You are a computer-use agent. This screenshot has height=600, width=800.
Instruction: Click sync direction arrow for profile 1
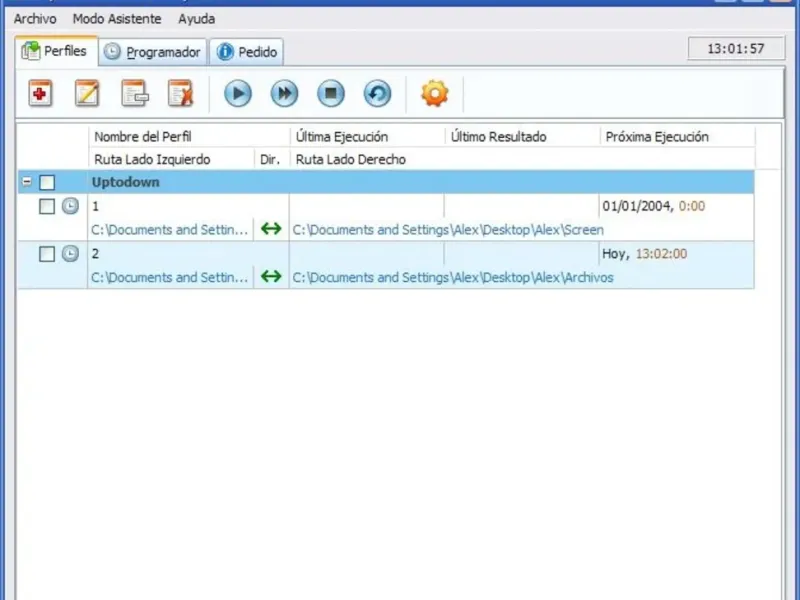pos(271,229)
